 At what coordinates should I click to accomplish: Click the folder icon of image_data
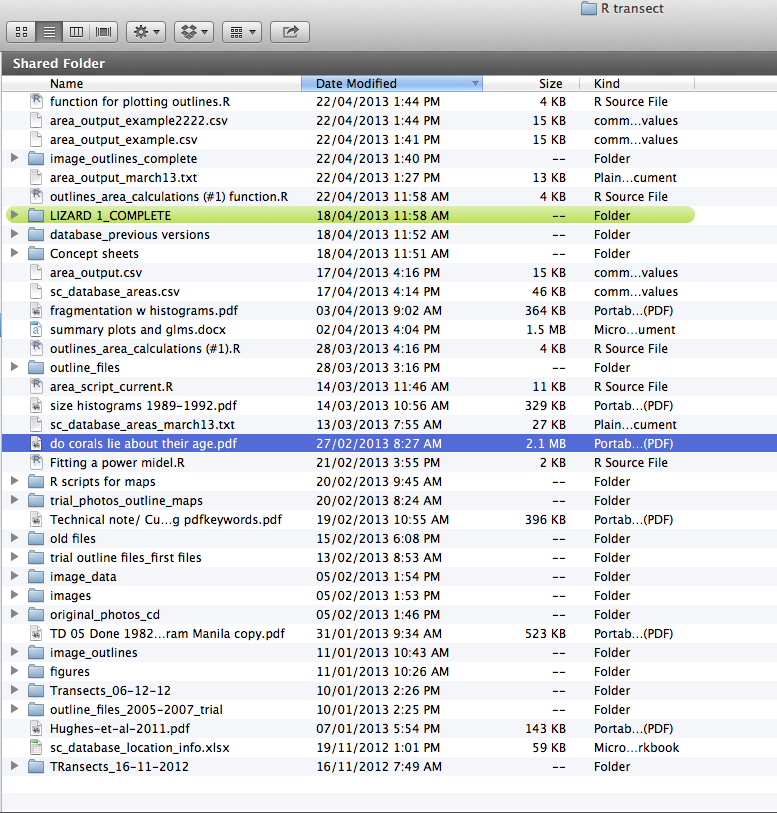point(36,576)
